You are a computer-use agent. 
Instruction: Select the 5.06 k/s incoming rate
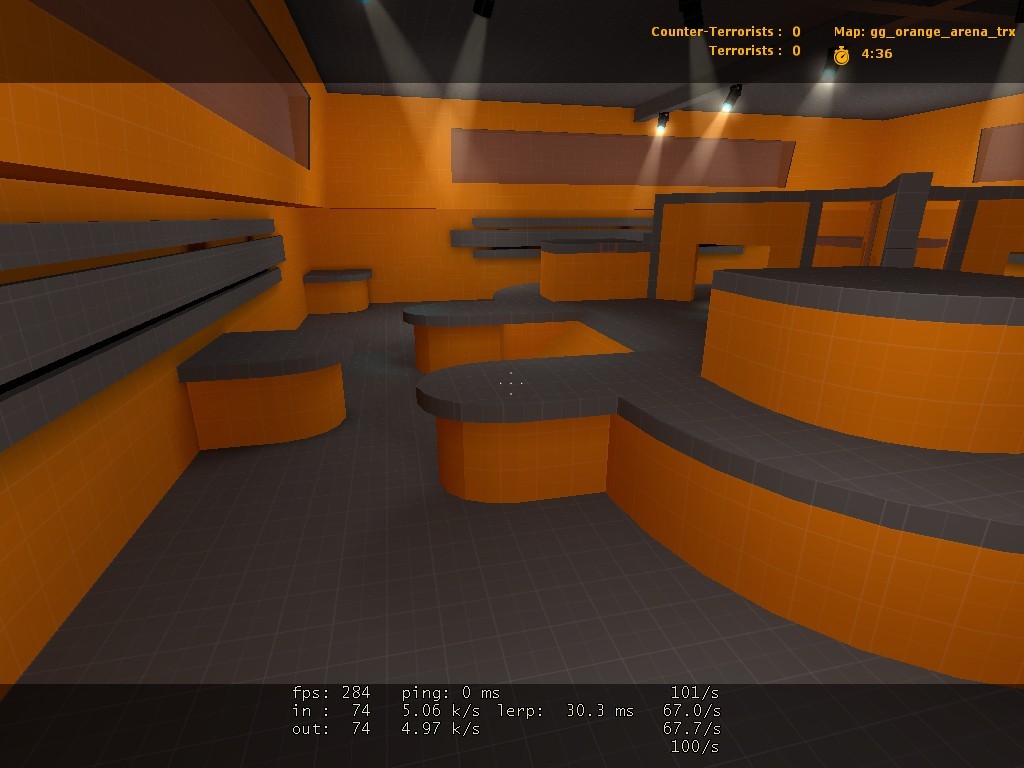[441, 711]
